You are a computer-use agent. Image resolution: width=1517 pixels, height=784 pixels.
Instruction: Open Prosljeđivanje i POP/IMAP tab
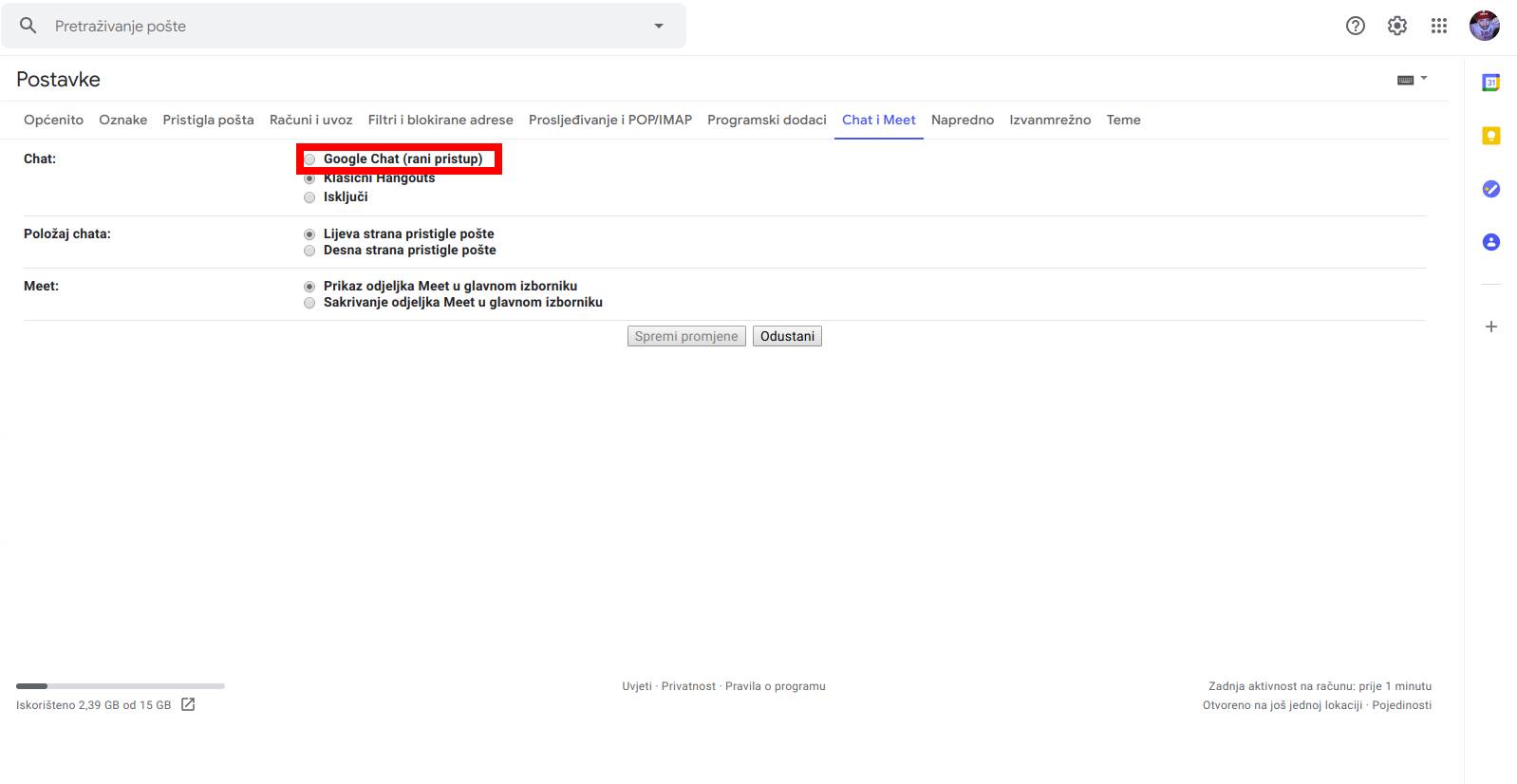pos(610,120)
